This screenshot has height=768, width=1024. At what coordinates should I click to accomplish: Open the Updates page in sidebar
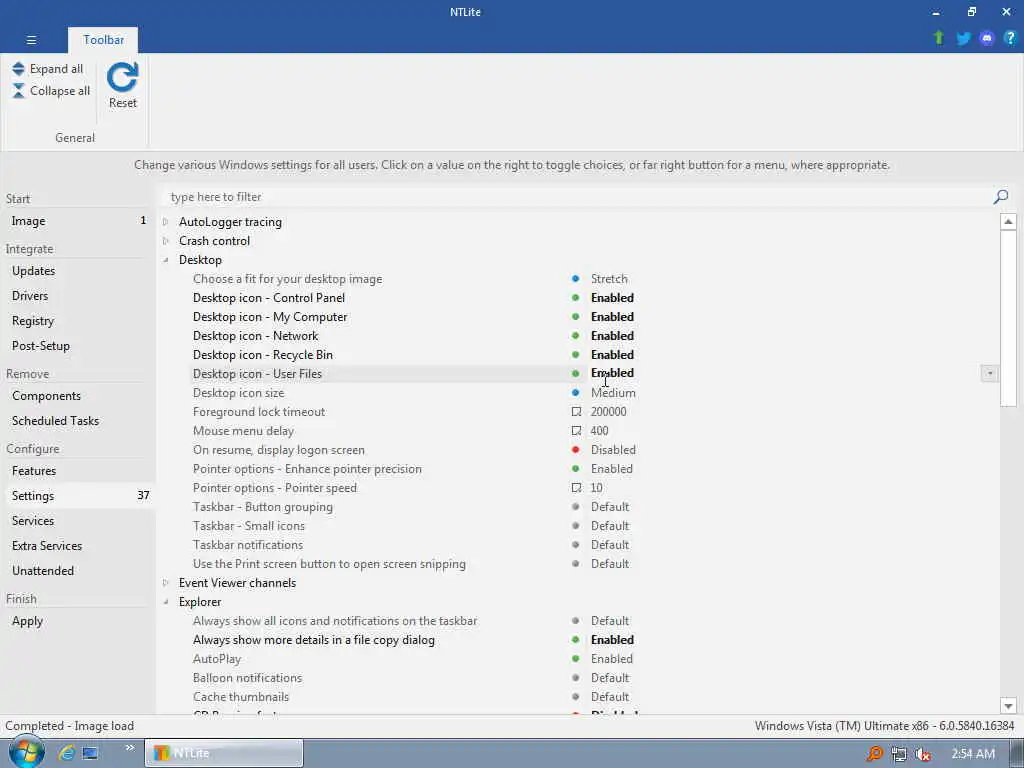78,271
